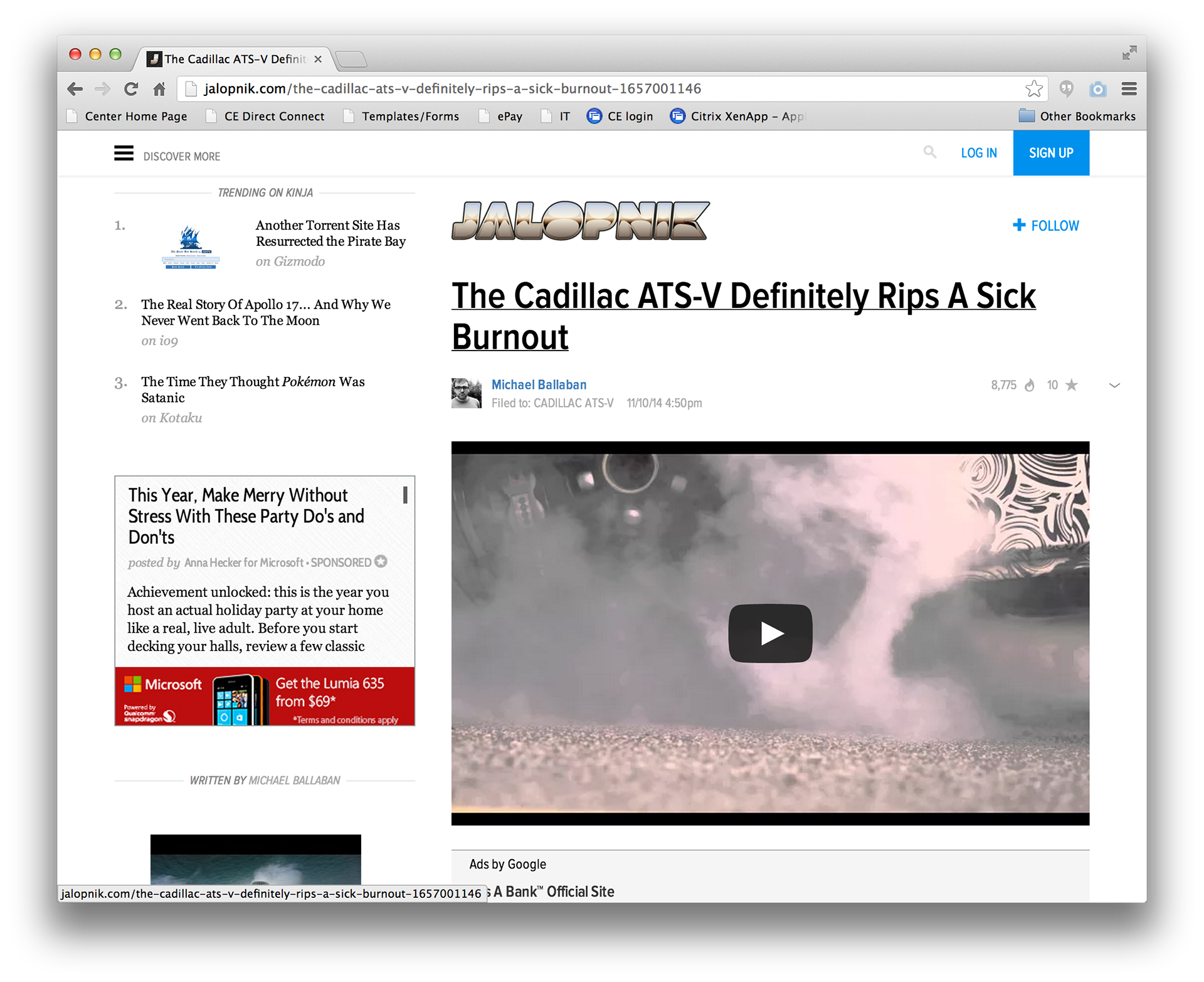Viewport: 1204px width, 982px height.
Task: Open the Pokémon Was Satanic story
Action: coord(253,389)
